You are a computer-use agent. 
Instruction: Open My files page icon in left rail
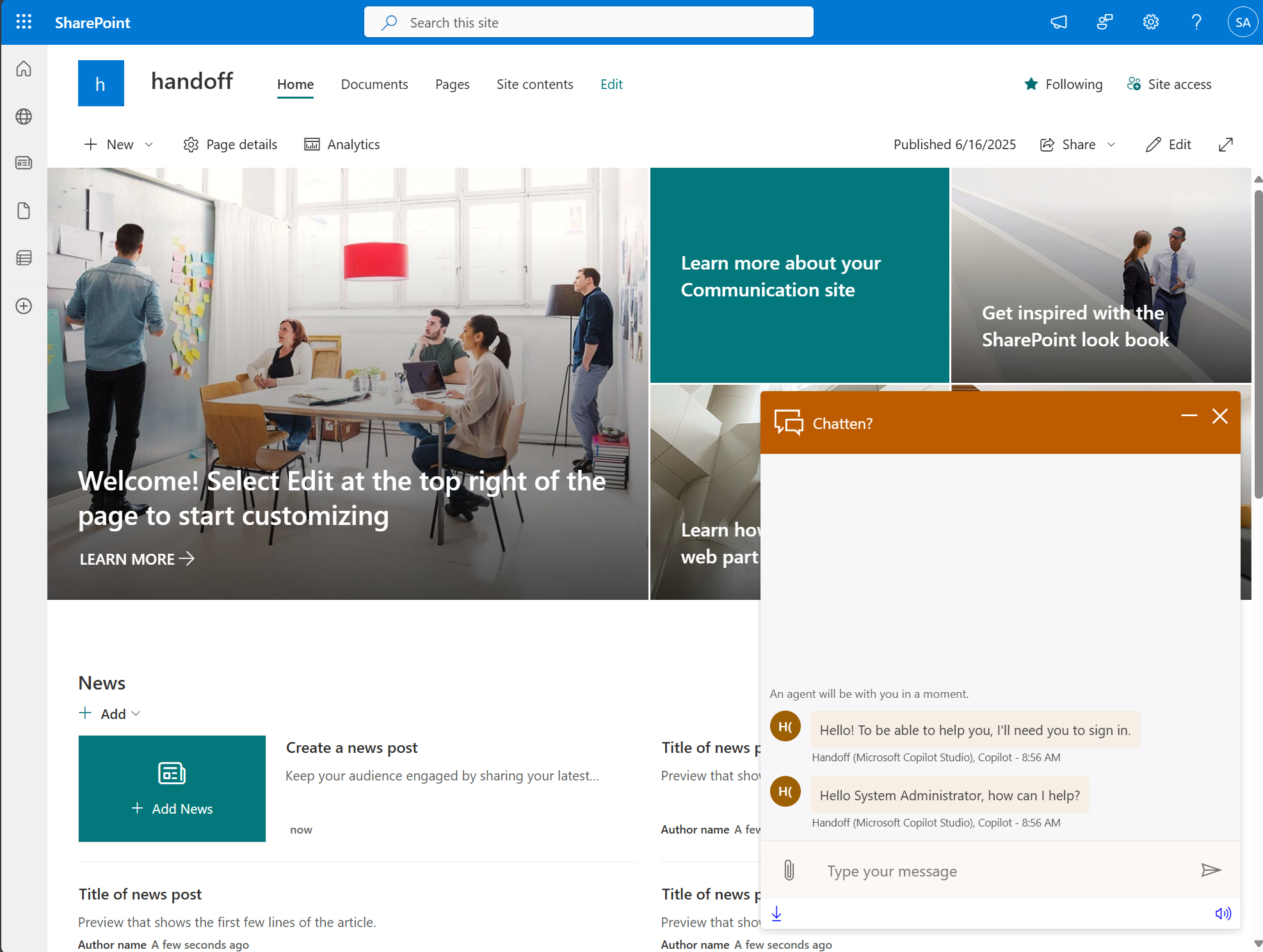(x=24, y=211)
